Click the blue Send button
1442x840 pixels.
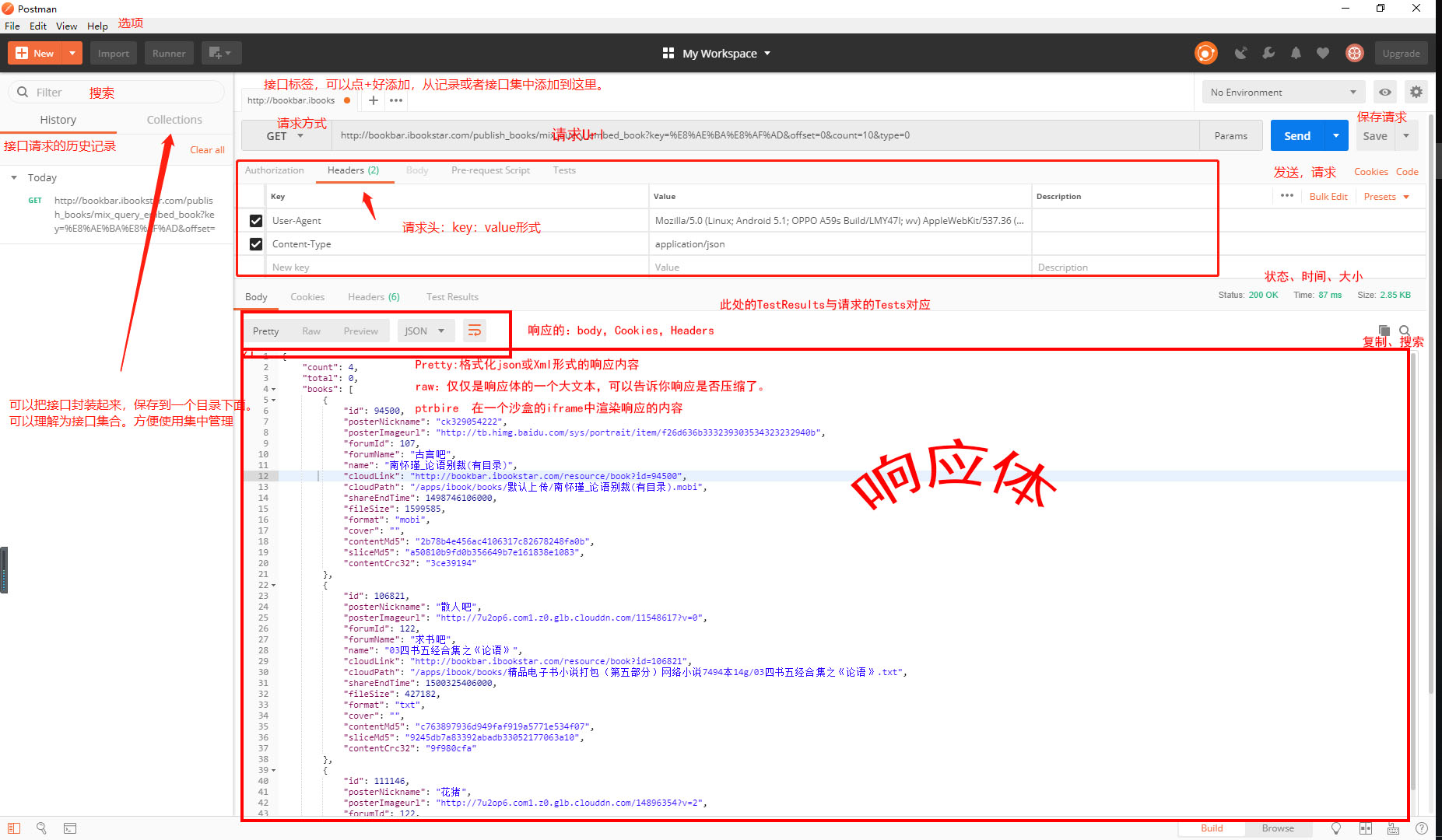[x=1297, y=135]
